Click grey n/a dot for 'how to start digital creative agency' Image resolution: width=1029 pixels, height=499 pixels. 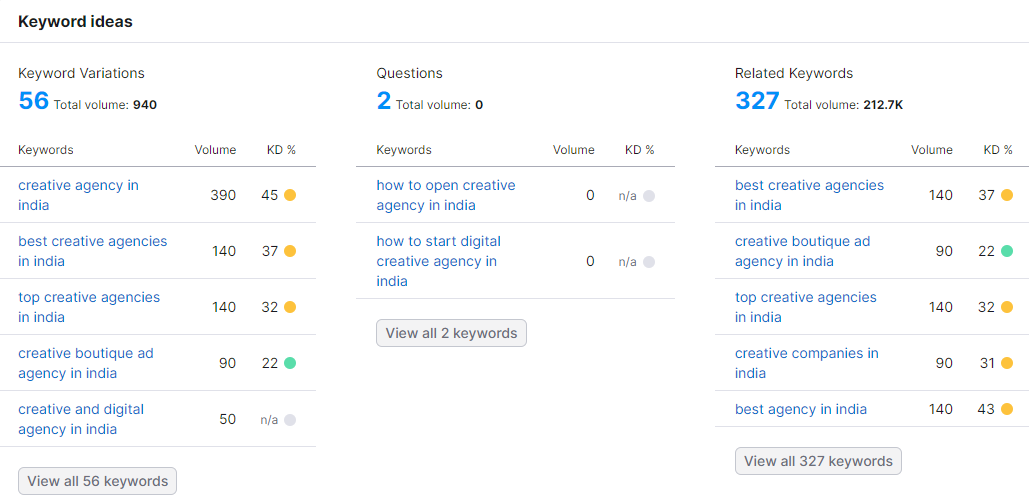[648, 262]
